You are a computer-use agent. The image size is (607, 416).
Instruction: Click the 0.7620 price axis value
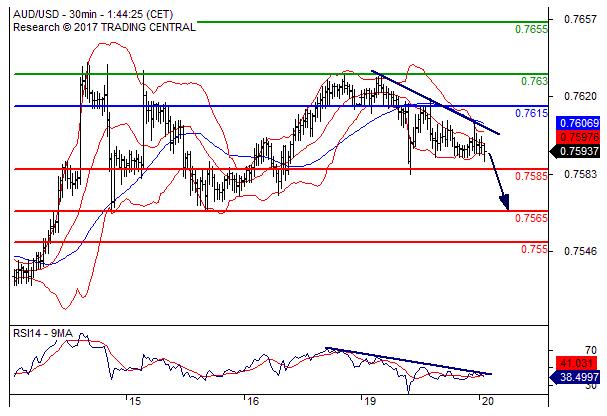pos(580,96)
